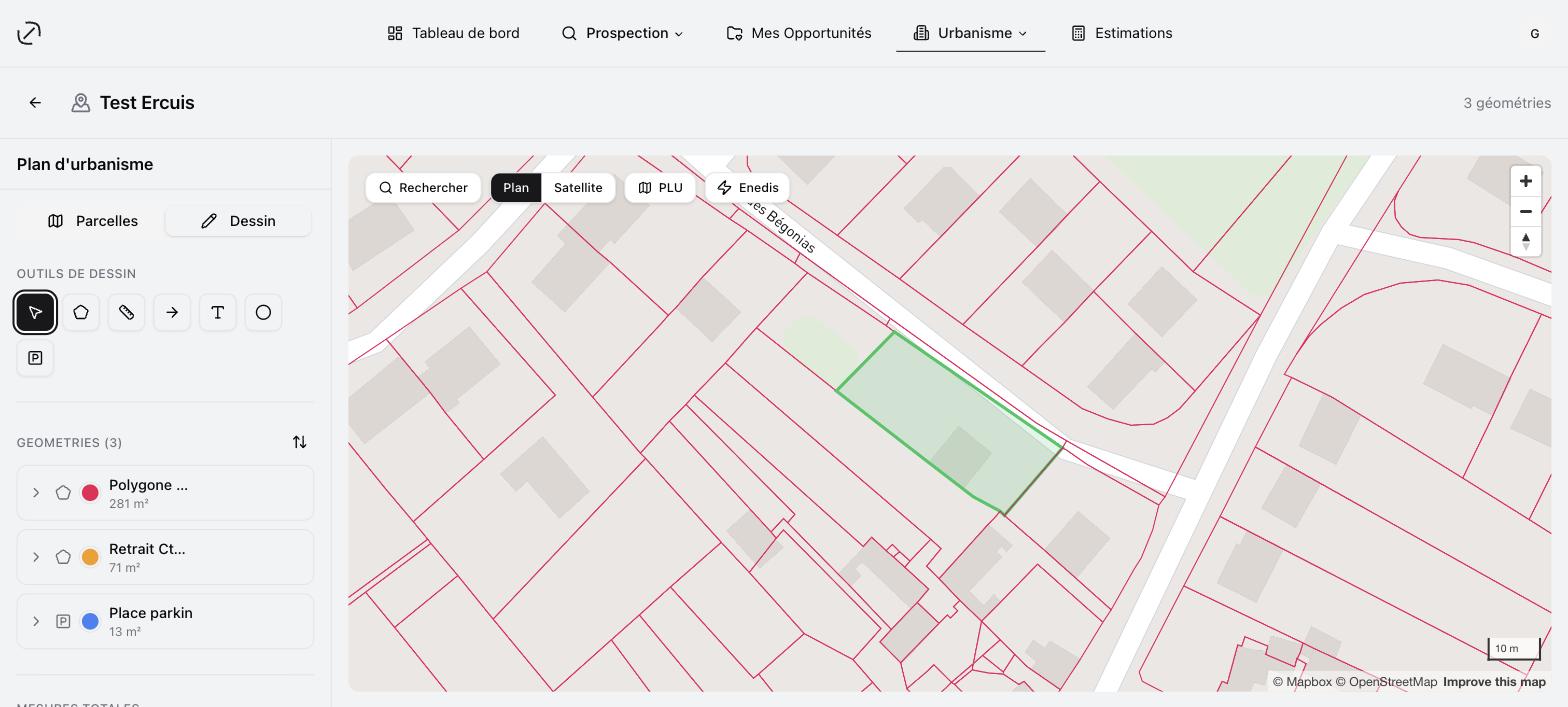
Task: Open the Estimations page
Action: (1121, 33)
